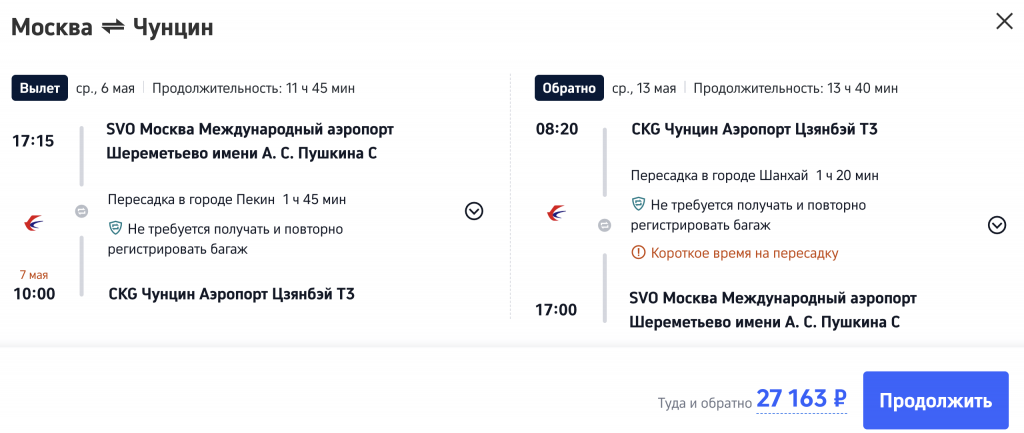This screenshot has width=1024, height=433.
Task: Close the flight details dialog
Action: coord(1004,21)
